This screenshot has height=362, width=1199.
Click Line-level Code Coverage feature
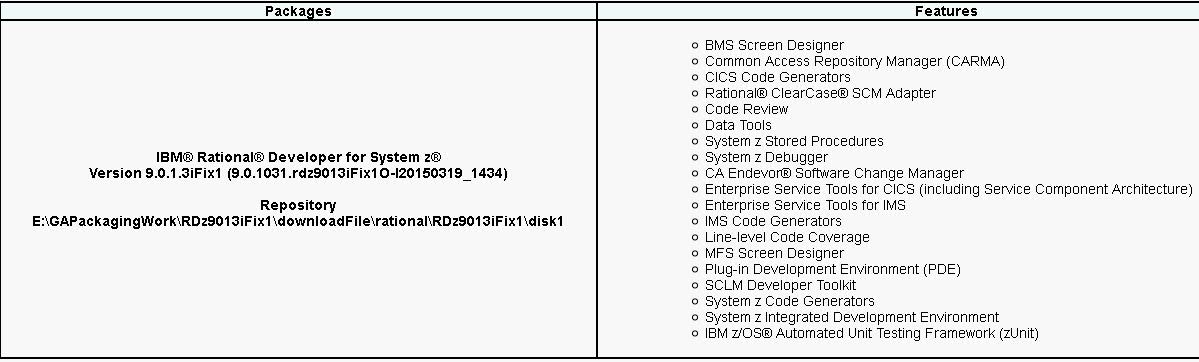pyautogui.click(x=787, y=237)
